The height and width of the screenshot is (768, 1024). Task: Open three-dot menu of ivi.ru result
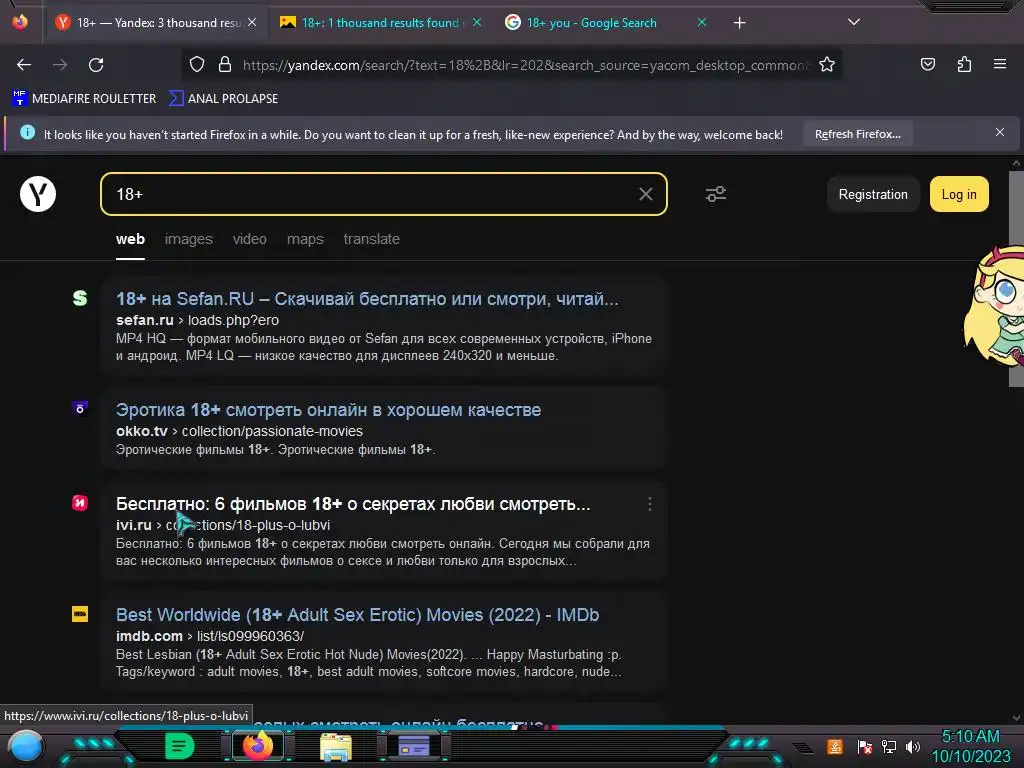click(x=649, y=504)
